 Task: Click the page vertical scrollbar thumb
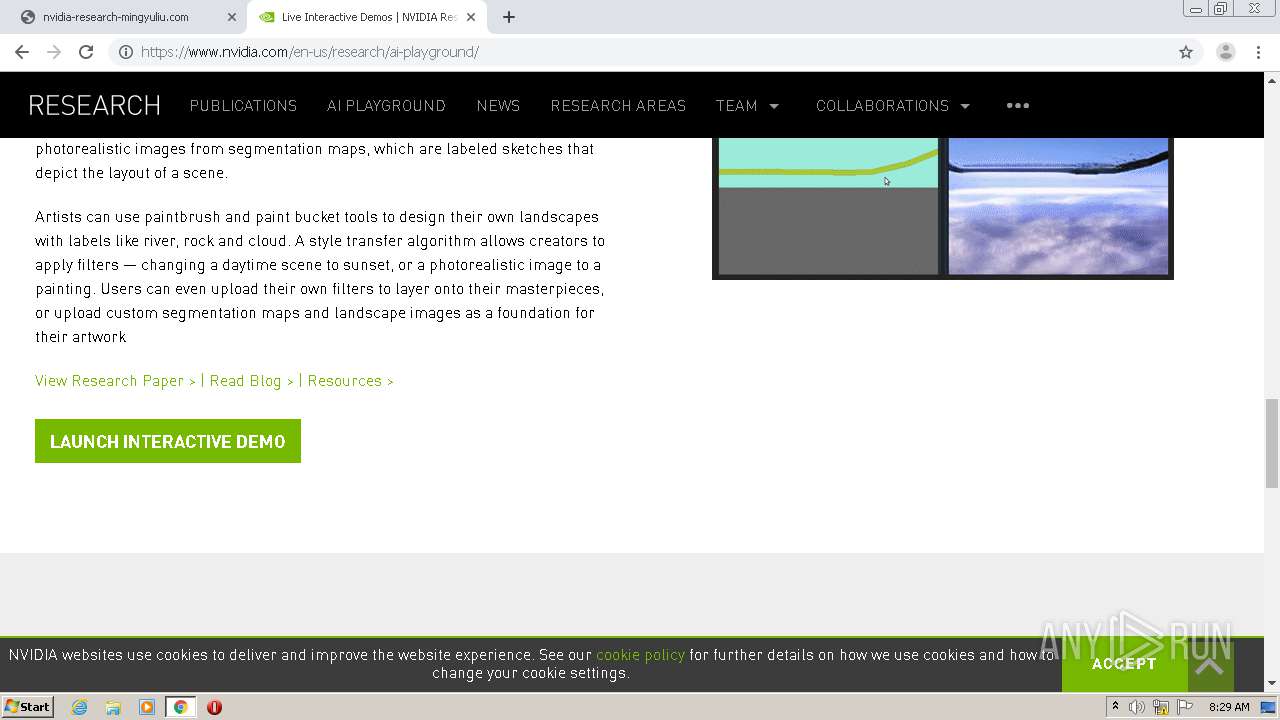[1272, 443]
